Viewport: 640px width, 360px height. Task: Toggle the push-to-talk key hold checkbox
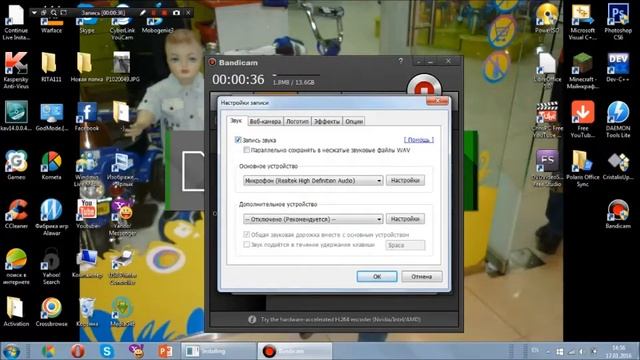coord(247,244)
